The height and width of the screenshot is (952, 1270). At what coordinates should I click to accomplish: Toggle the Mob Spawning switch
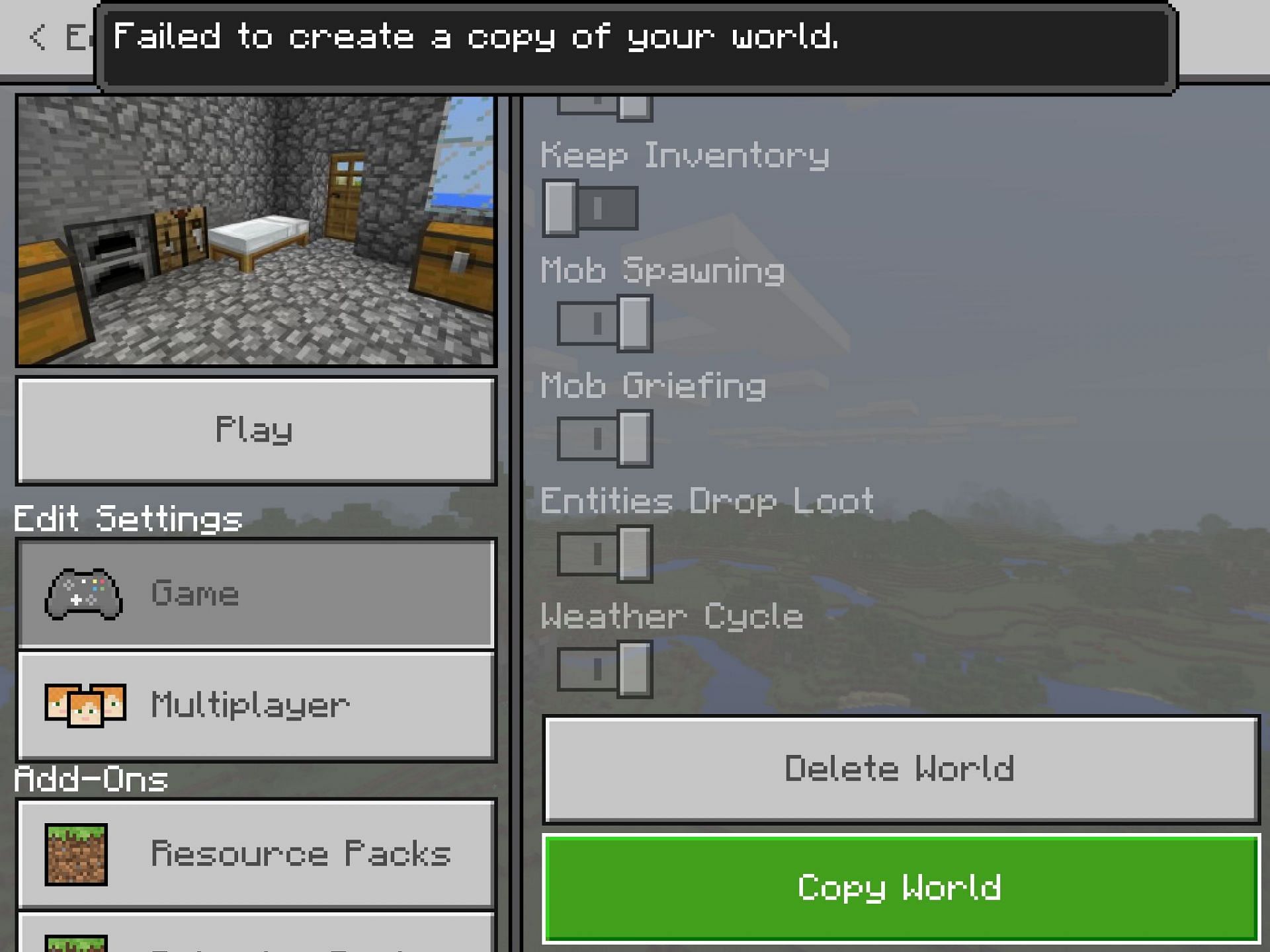(601, 323)
